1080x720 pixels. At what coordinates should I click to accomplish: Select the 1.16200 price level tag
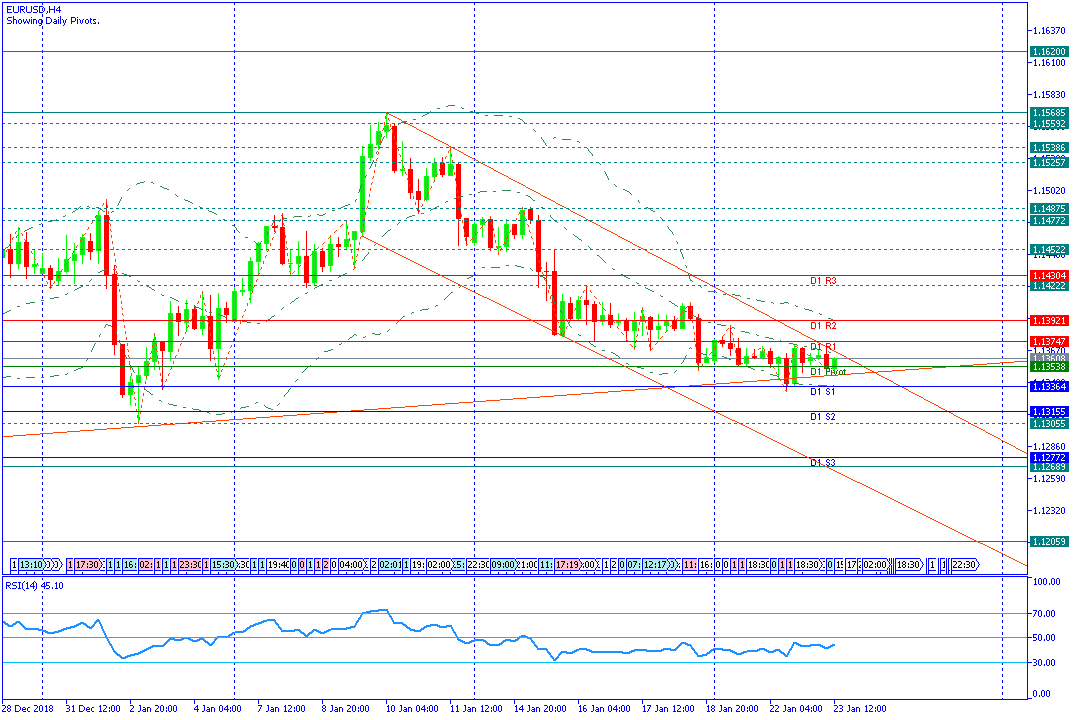1049,51
